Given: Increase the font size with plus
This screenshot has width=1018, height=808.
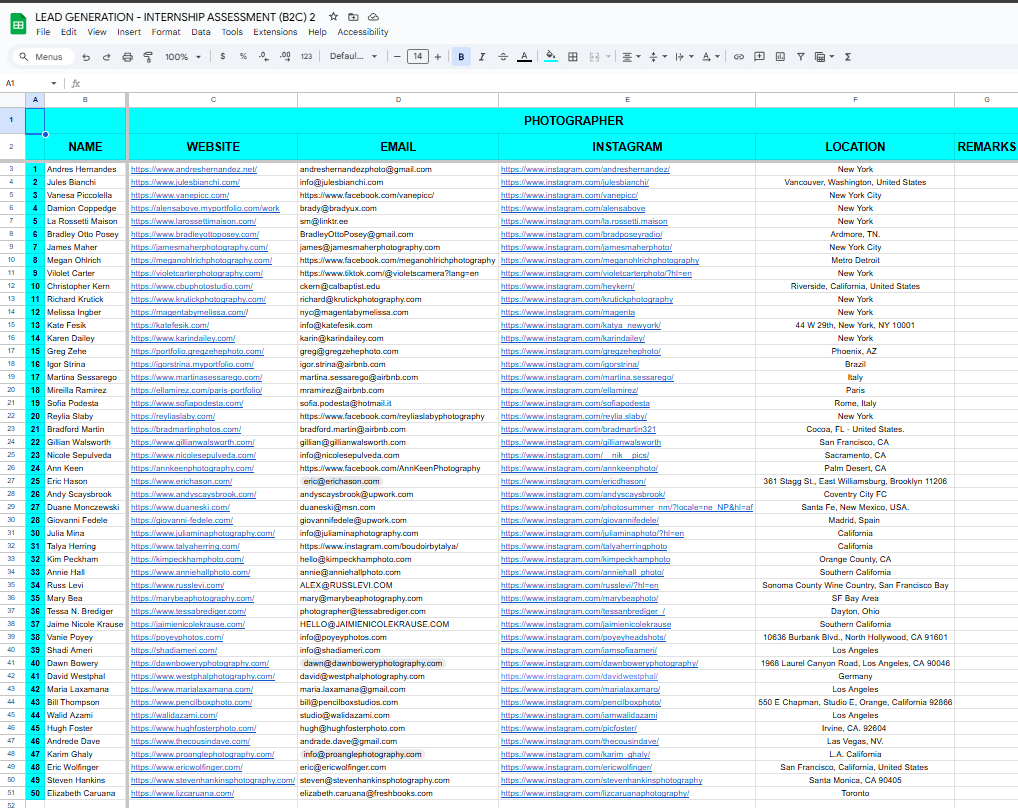Looking at the screenshot, I should tap(438, 57).
